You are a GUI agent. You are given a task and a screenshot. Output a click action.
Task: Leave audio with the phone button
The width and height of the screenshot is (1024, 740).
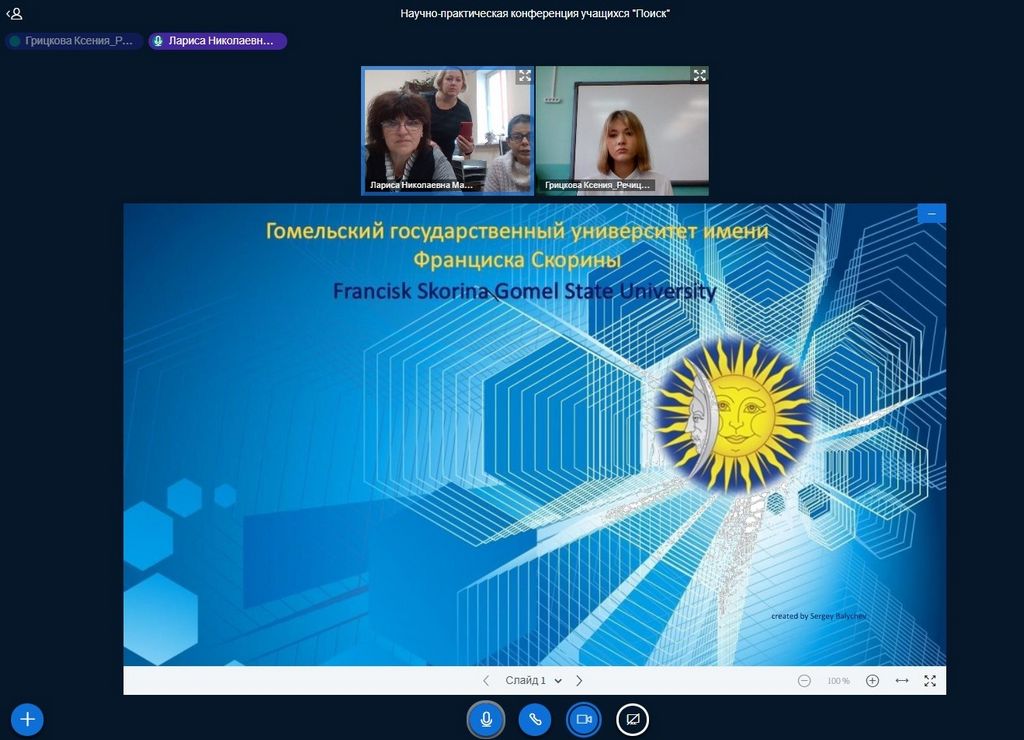(x=535, y=719)
